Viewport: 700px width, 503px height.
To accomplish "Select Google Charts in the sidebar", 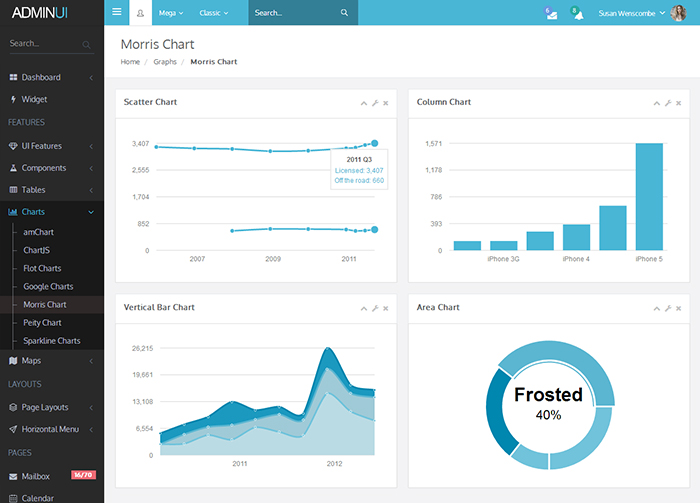I will (x=48, y=286).
